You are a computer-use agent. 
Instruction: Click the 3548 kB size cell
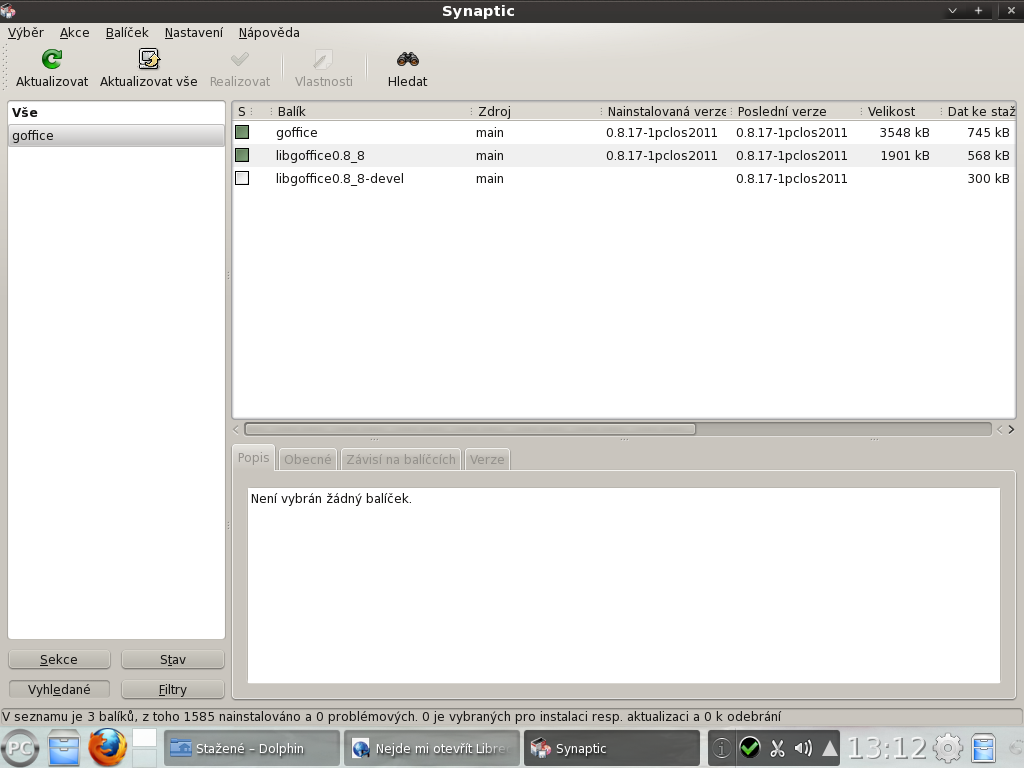[904, 133]
